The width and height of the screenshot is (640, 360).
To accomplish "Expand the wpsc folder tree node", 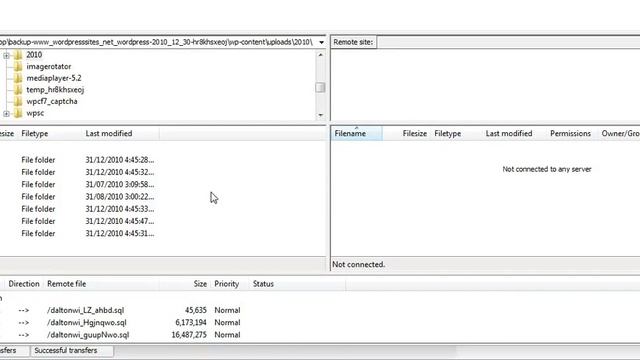I will point(6,113).
